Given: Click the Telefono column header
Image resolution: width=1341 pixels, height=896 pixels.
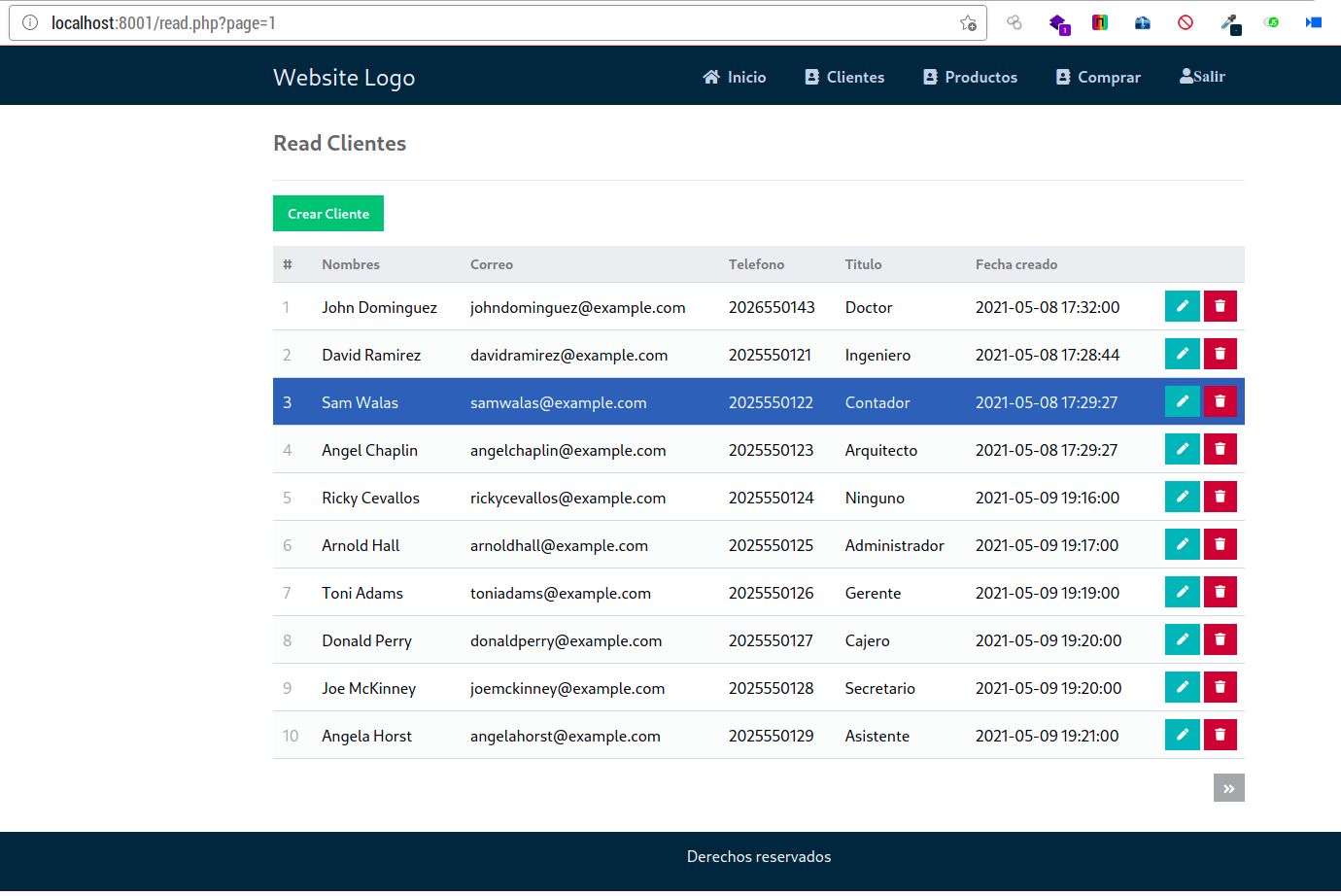Looking at the screenshot, I should (756, 264).
